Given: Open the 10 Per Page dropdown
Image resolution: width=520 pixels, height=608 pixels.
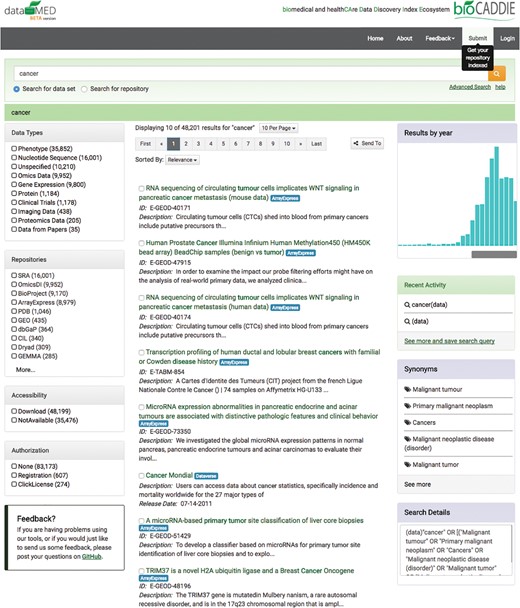Looking at the screenshot, I should point(278,128).
